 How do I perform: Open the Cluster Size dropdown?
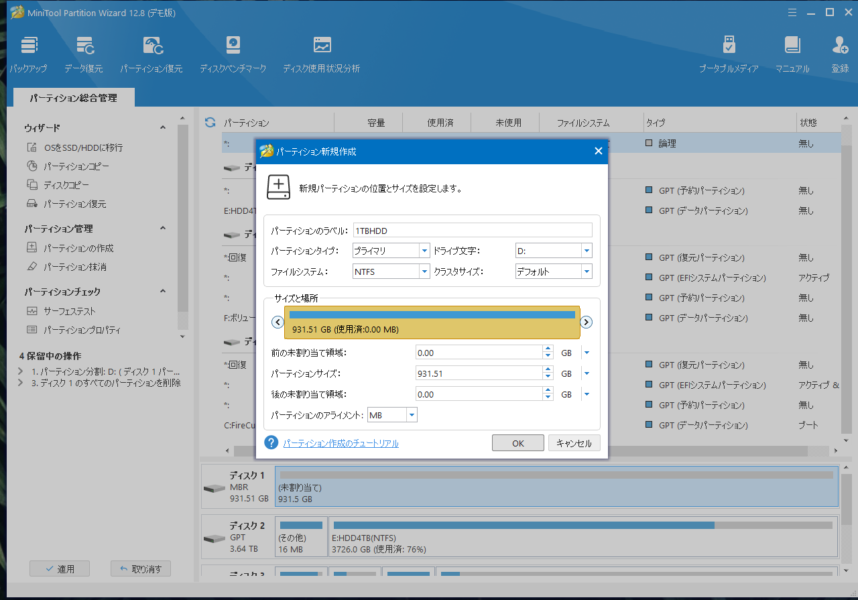[x=587, y=271]
